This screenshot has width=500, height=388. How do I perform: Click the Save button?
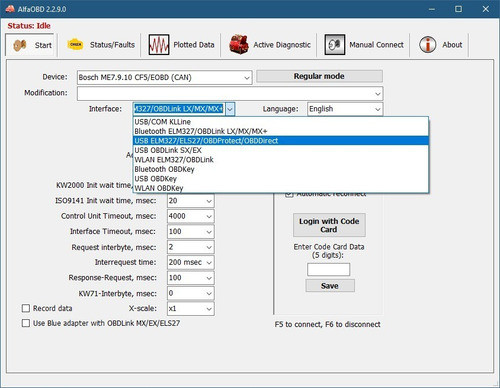pyautogui.click(x=330, y=286)
